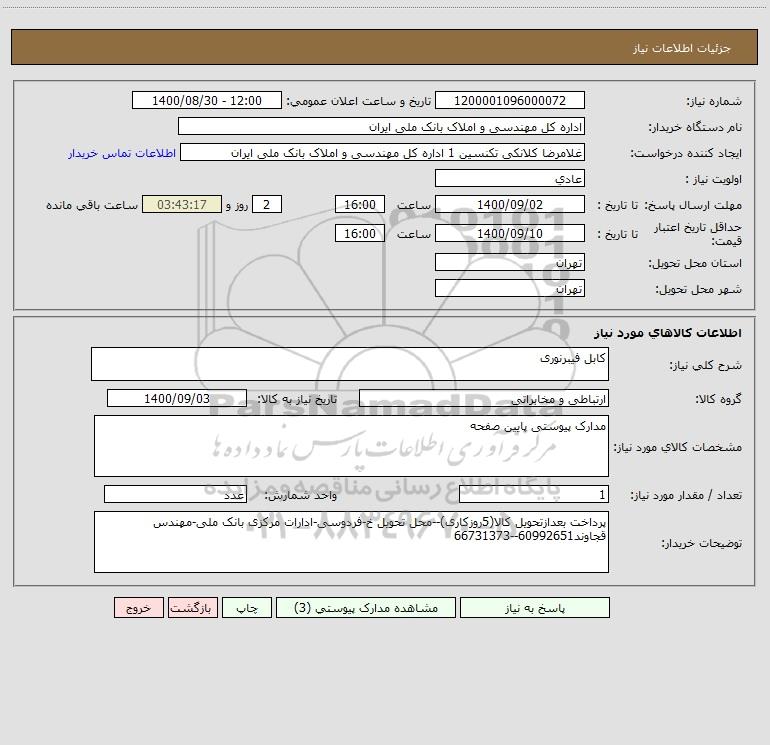Click the label واحد شمارش
The width and height of the screenshot is (770, 745).
pos(301,495)
